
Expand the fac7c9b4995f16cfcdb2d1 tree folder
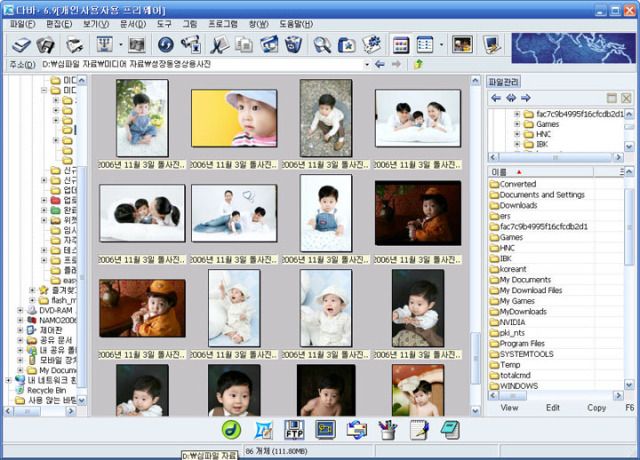[x=517, y=114]
